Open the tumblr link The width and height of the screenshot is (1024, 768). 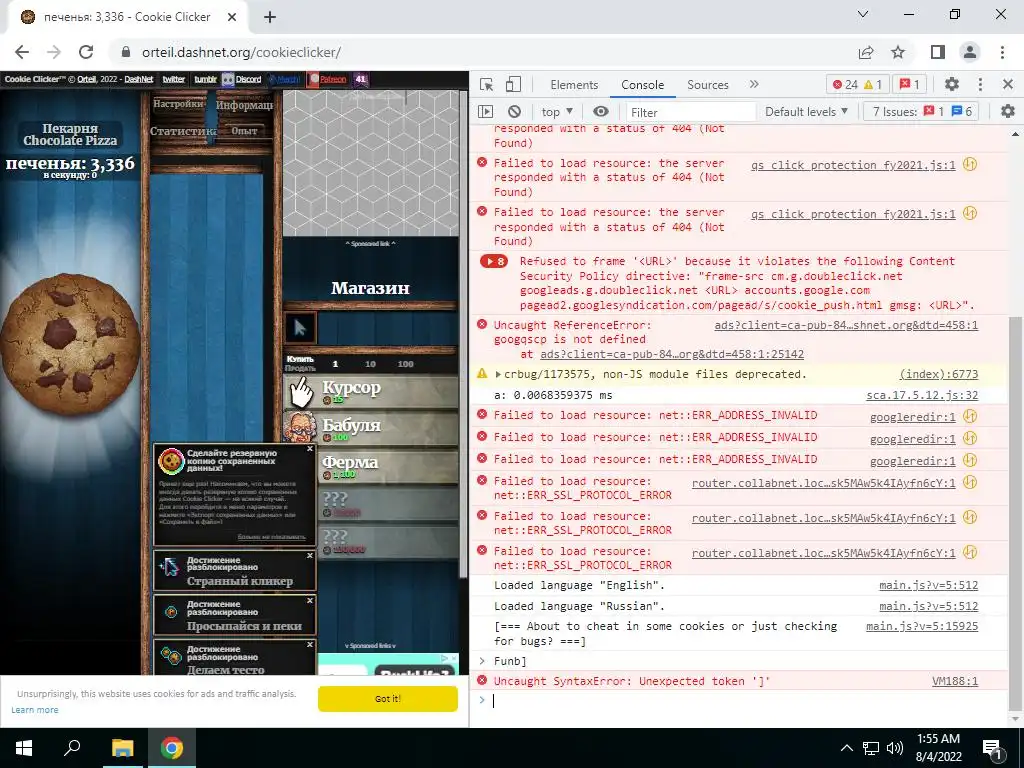click(206, 80)
